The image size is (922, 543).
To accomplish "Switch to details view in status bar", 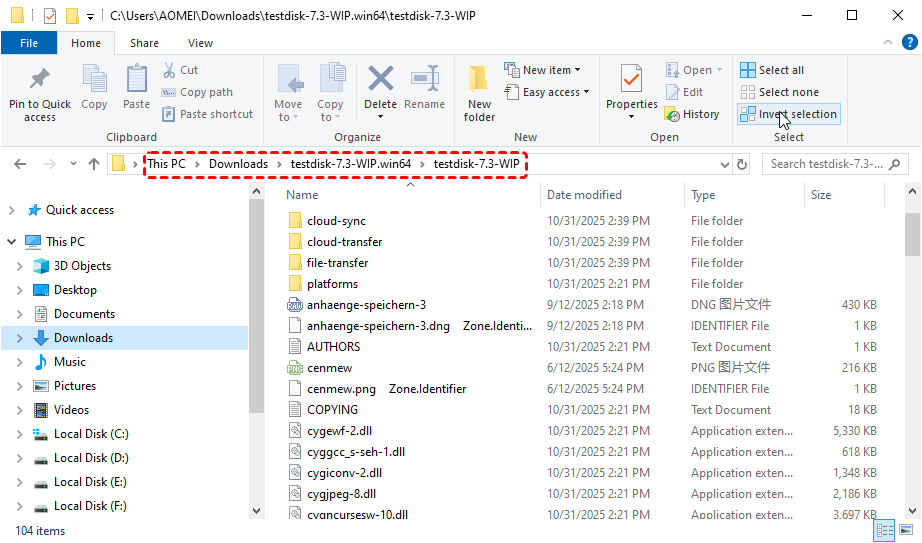I will tap(885, 530).
